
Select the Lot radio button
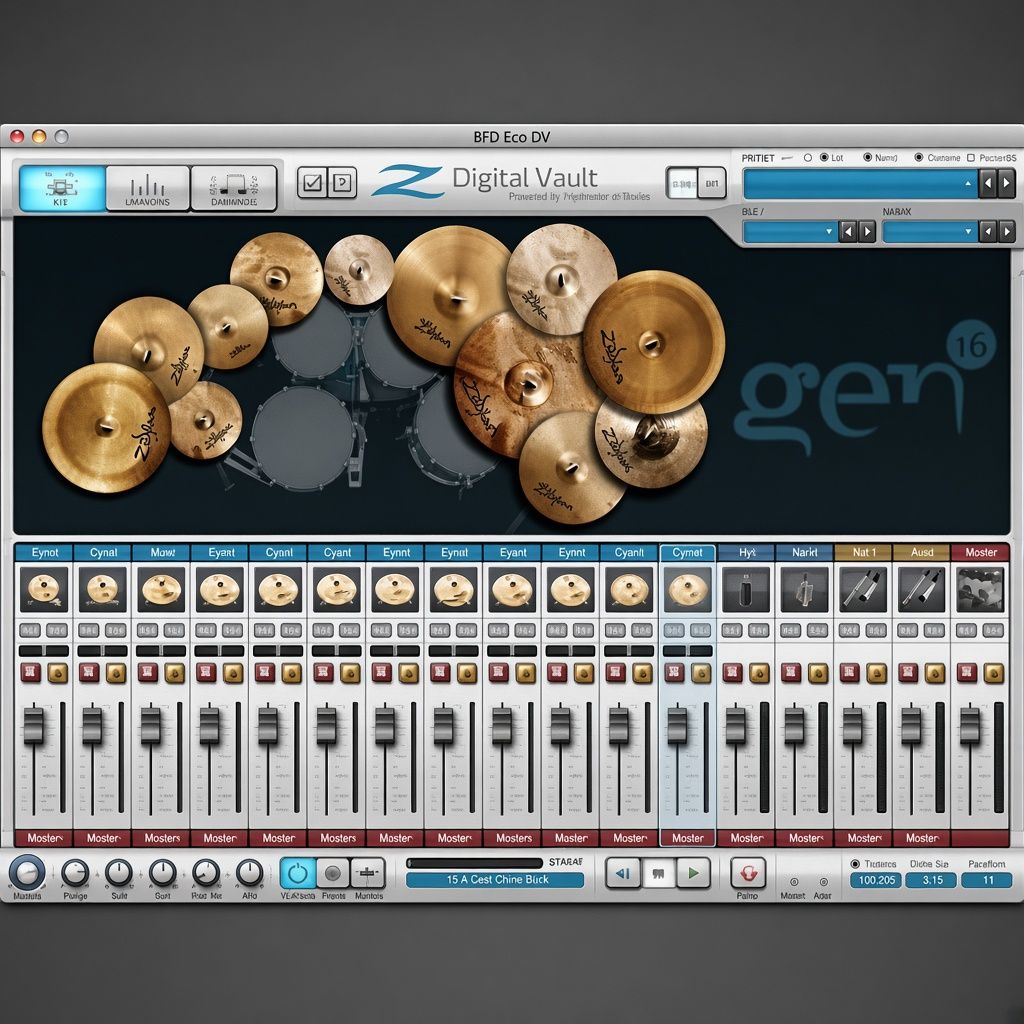[x=824, y=157]
